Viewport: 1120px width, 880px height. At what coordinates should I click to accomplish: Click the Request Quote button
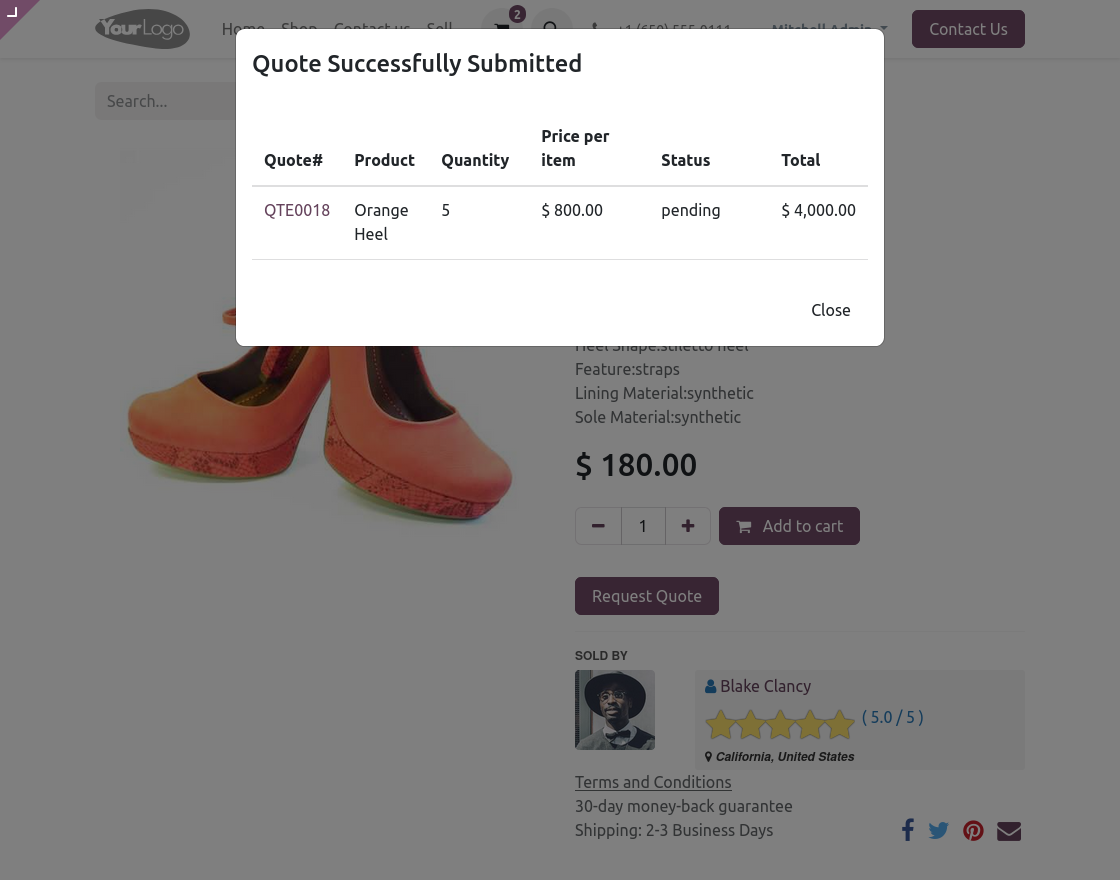pos(646,596)
